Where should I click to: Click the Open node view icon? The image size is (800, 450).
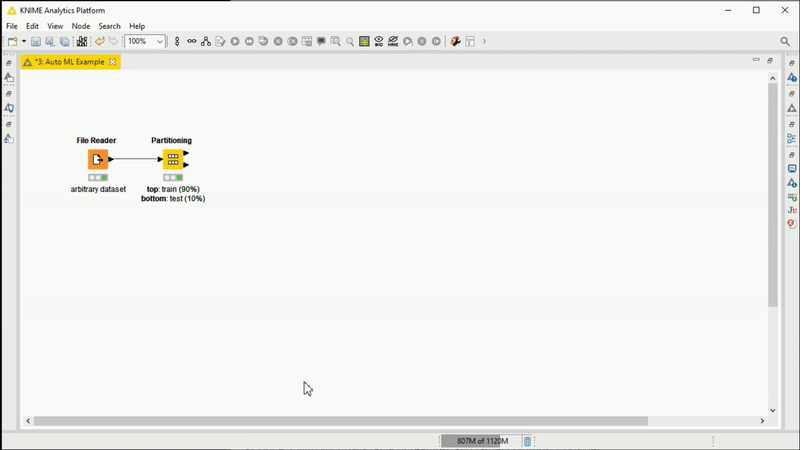pyautogui.click(x=335, y=41)
